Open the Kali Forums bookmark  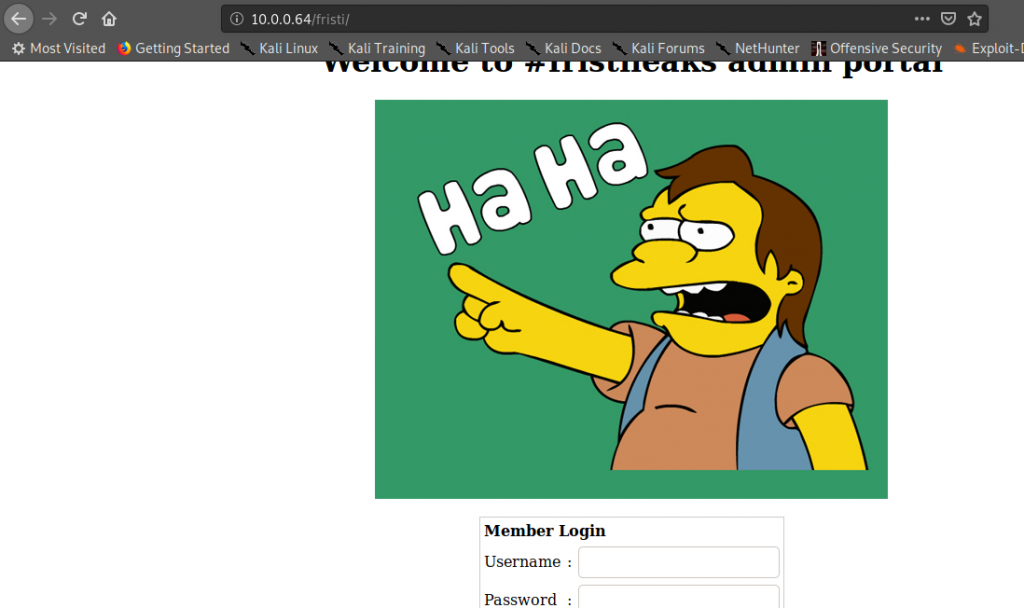point(658,48)
